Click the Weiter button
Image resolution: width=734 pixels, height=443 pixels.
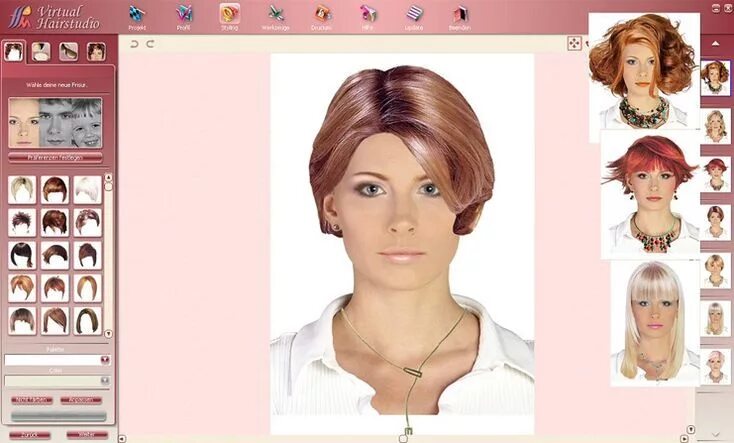tap(87, 435)
